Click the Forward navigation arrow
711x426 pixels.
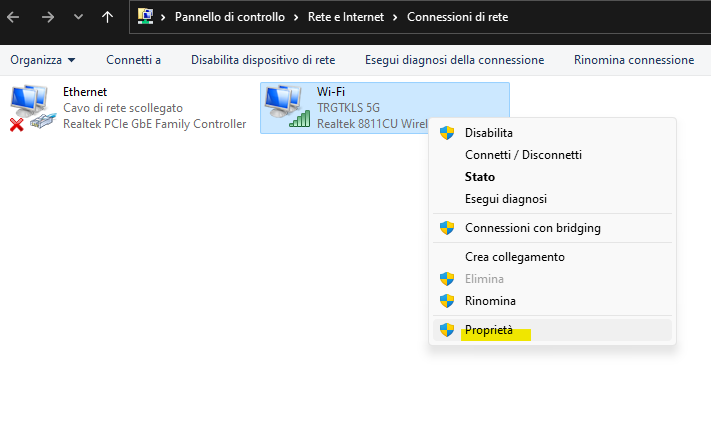tap(47, 17)
